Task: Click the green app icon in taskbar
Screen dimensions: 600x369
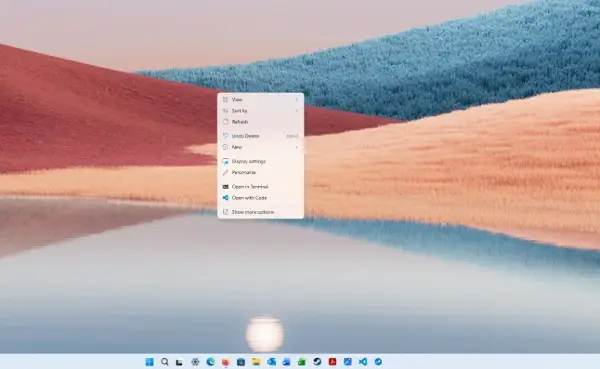Action: [x=302, y=362]
